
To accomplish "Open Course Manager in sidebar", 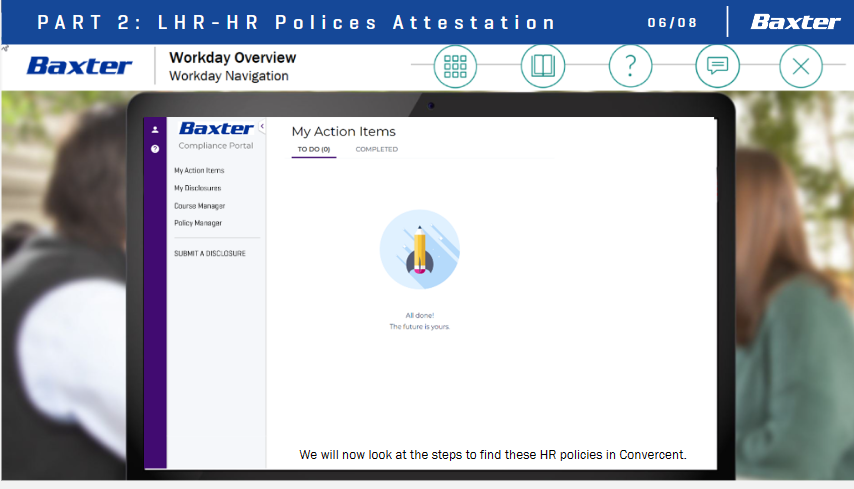I will coord(199,206).
